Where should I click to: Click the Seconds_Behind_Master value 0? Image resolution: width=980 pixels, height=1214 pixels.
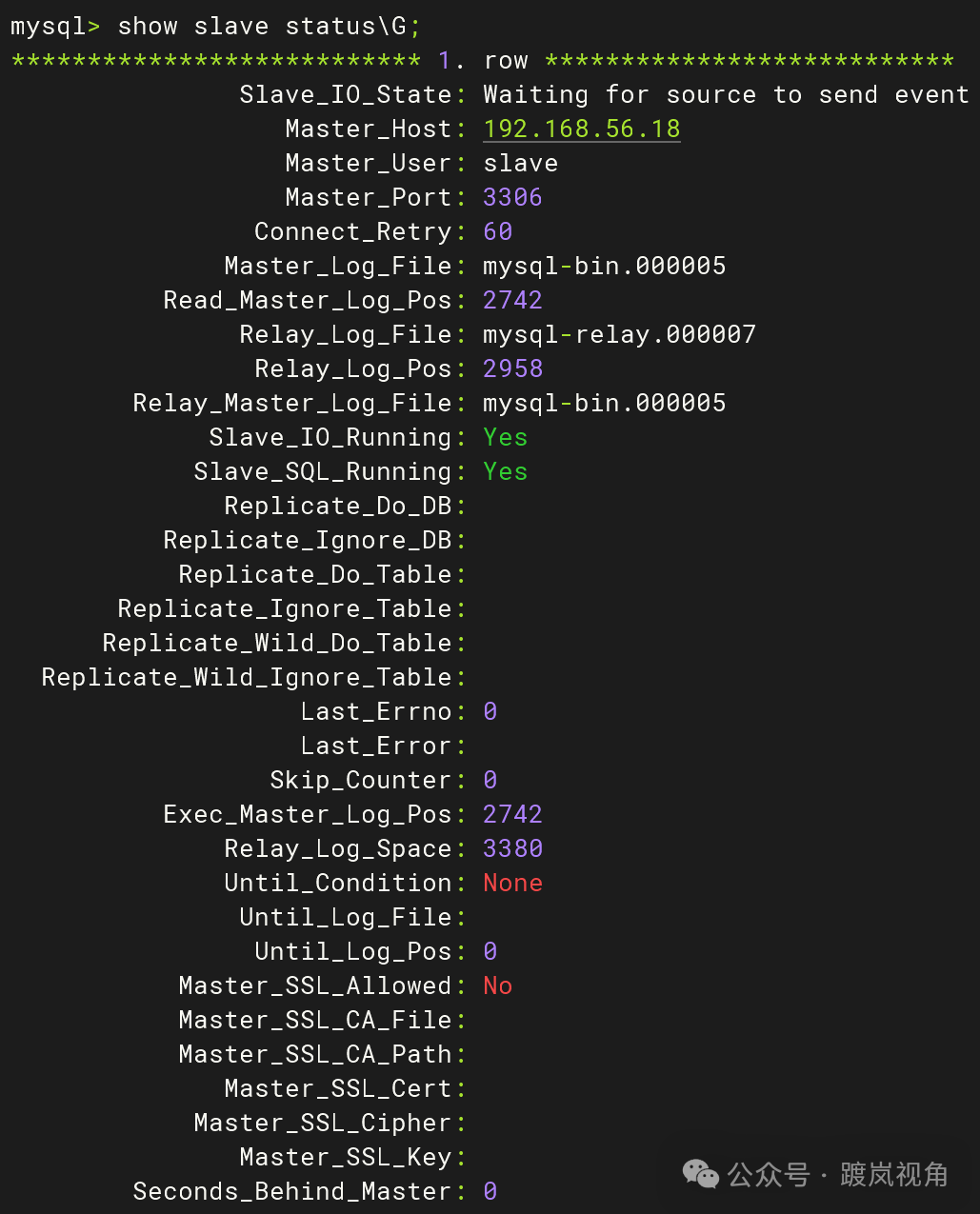coord(490,1191)
